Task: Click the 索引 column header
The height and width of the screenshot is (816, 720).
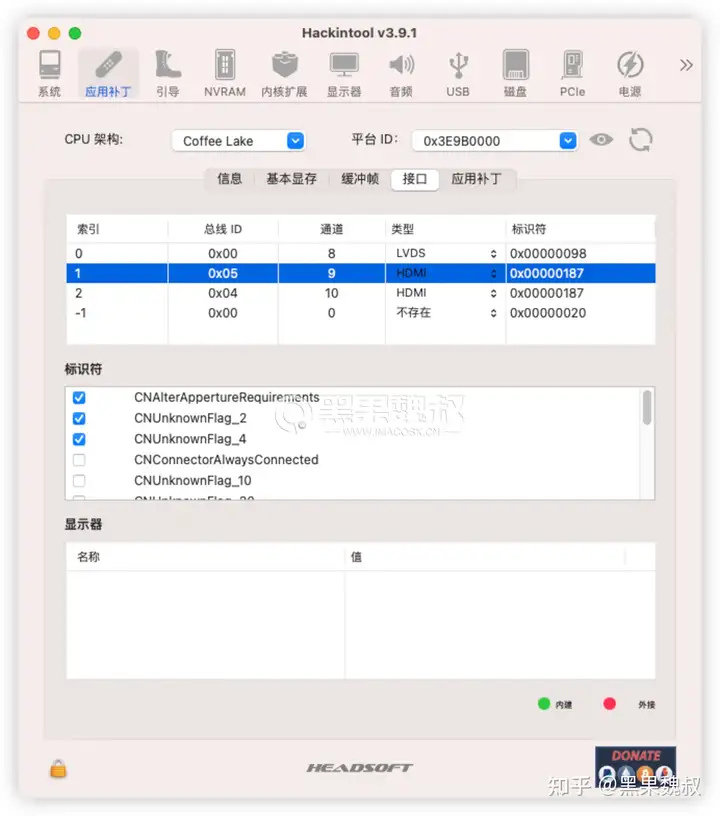Action: click(117, 229)
